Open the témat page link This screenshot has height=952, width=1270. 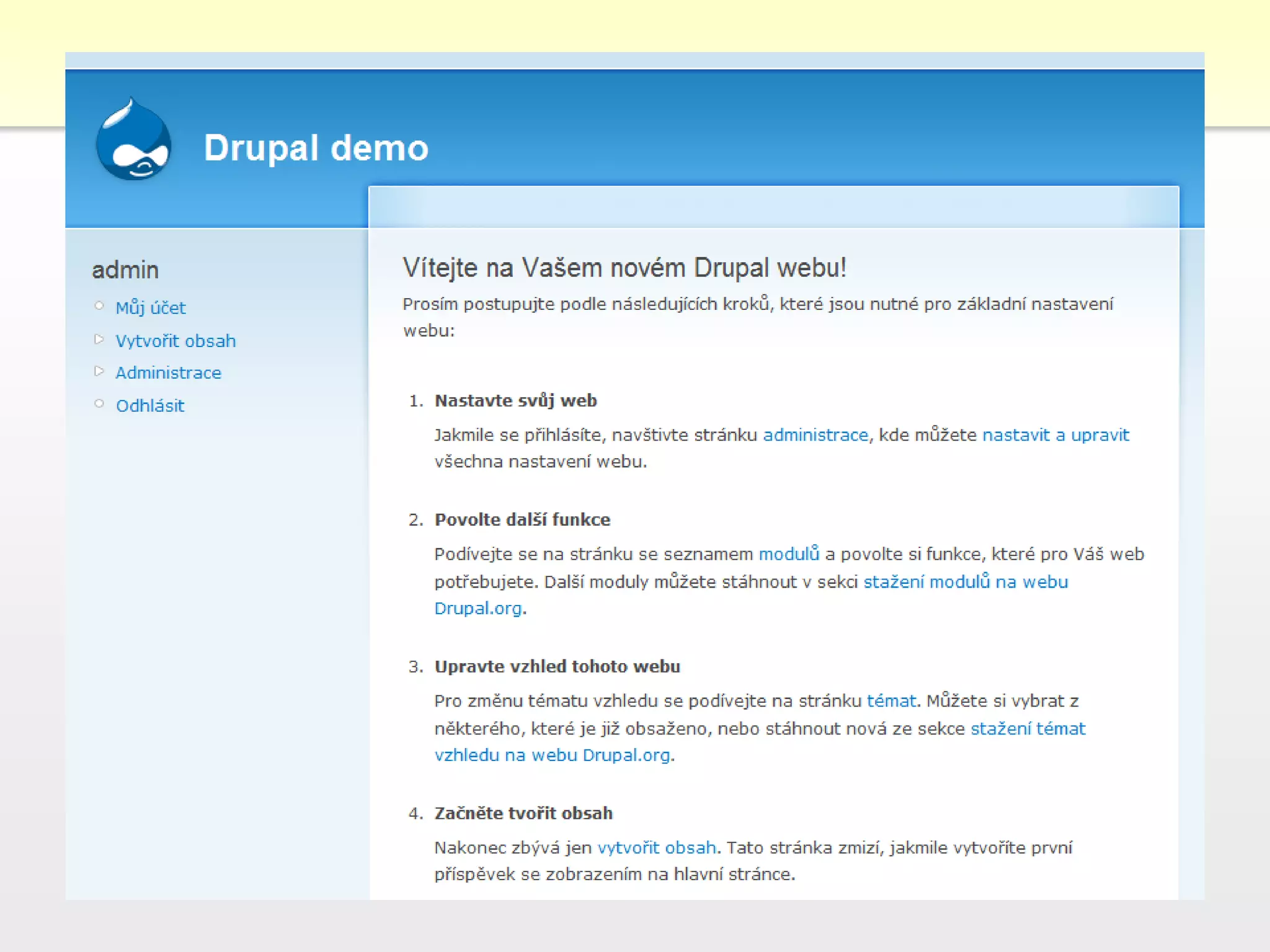coord(891,701)
